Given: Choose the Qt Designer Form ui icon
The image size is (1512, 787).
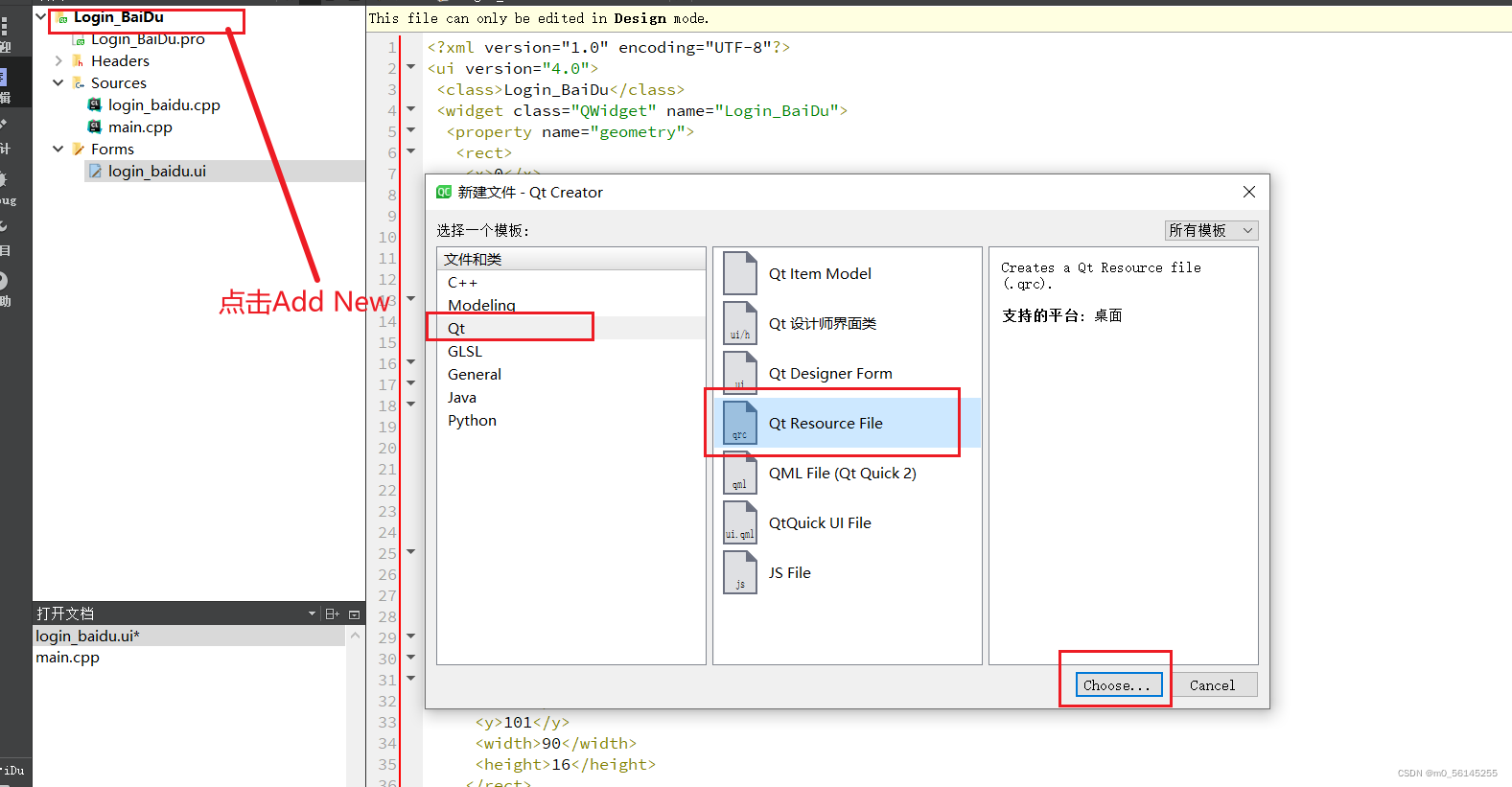Looking at the screenshot, I should (x=739, y=373).
